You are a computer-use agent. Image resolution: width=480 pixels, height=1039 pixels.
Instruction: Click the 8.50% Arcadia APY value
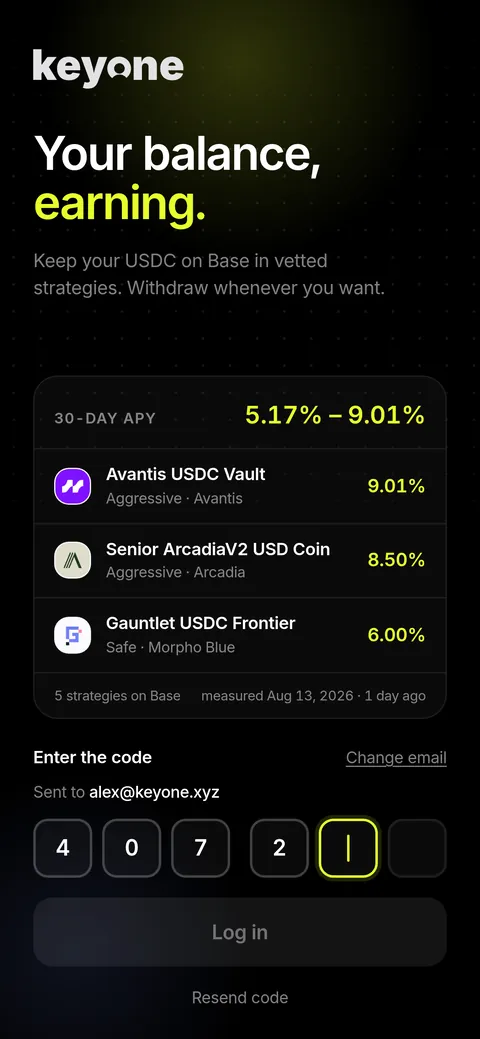396,560
